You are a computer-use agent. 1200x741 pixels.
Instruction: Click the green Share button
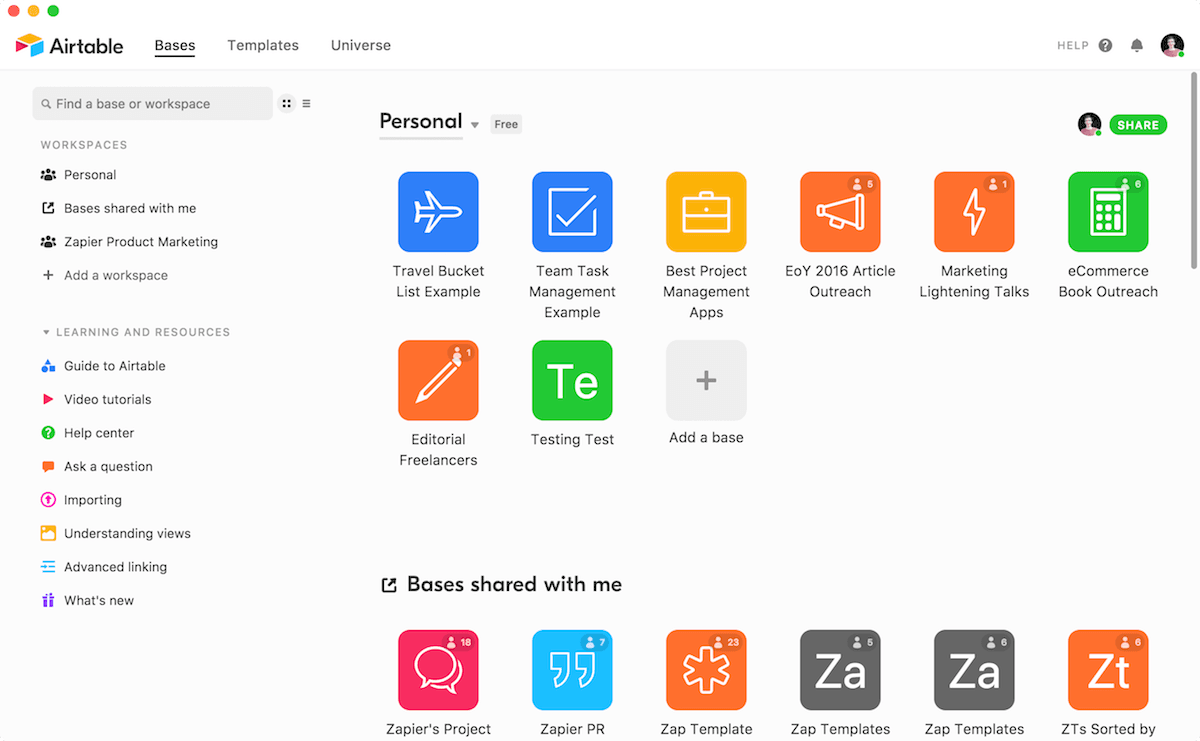pyautogui.click(x=1138, y=125)
